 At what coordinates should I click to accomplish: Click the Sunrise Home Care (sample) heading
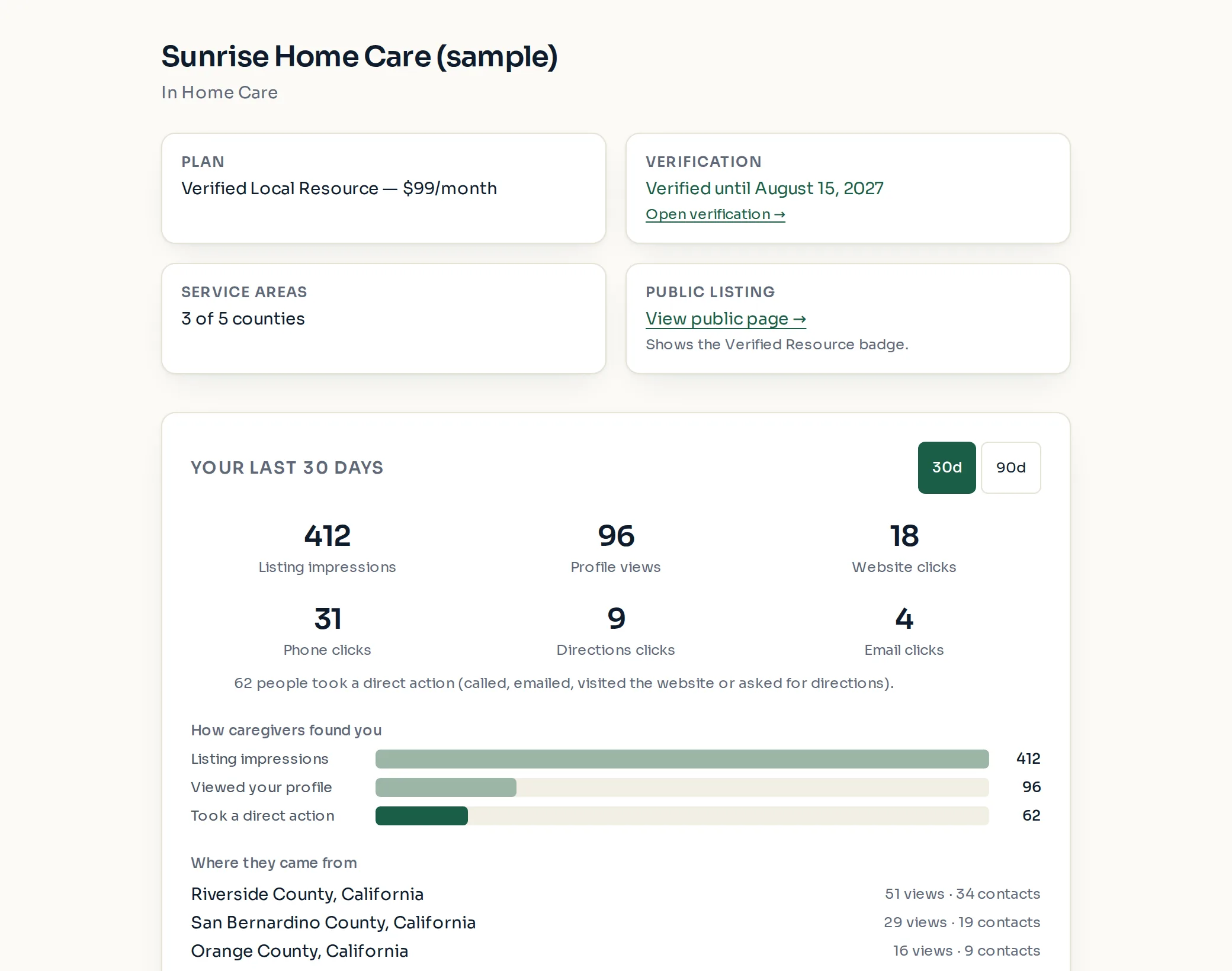coord(360,57)
